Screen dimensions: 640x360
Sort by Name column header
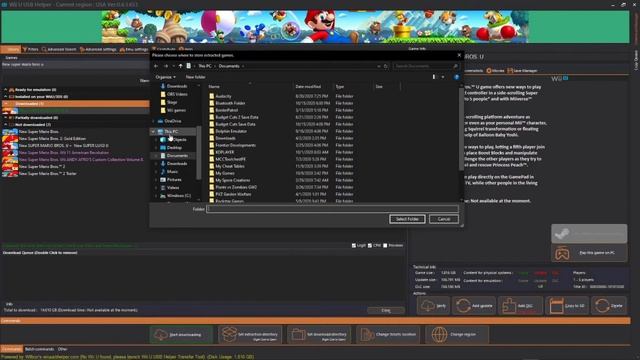[x=214, y=87]
